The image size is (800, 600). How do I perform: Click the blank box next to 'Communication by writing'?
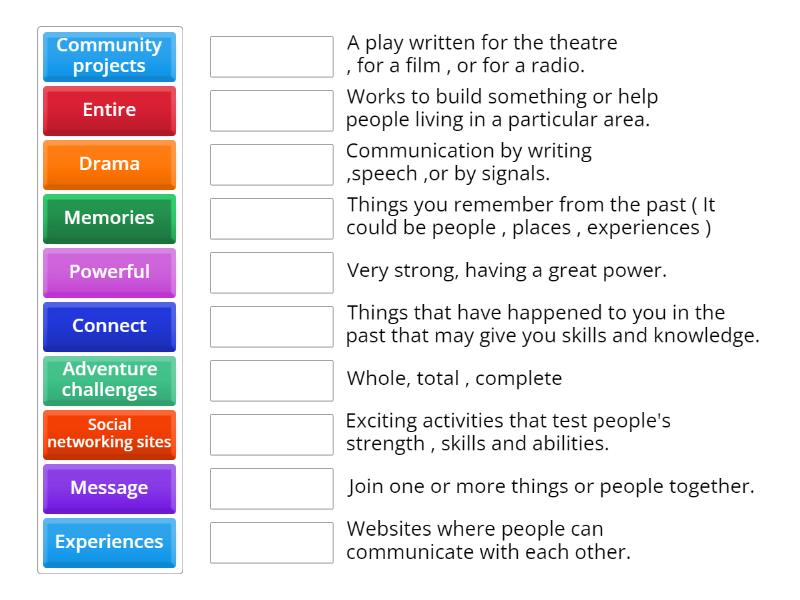271,164
